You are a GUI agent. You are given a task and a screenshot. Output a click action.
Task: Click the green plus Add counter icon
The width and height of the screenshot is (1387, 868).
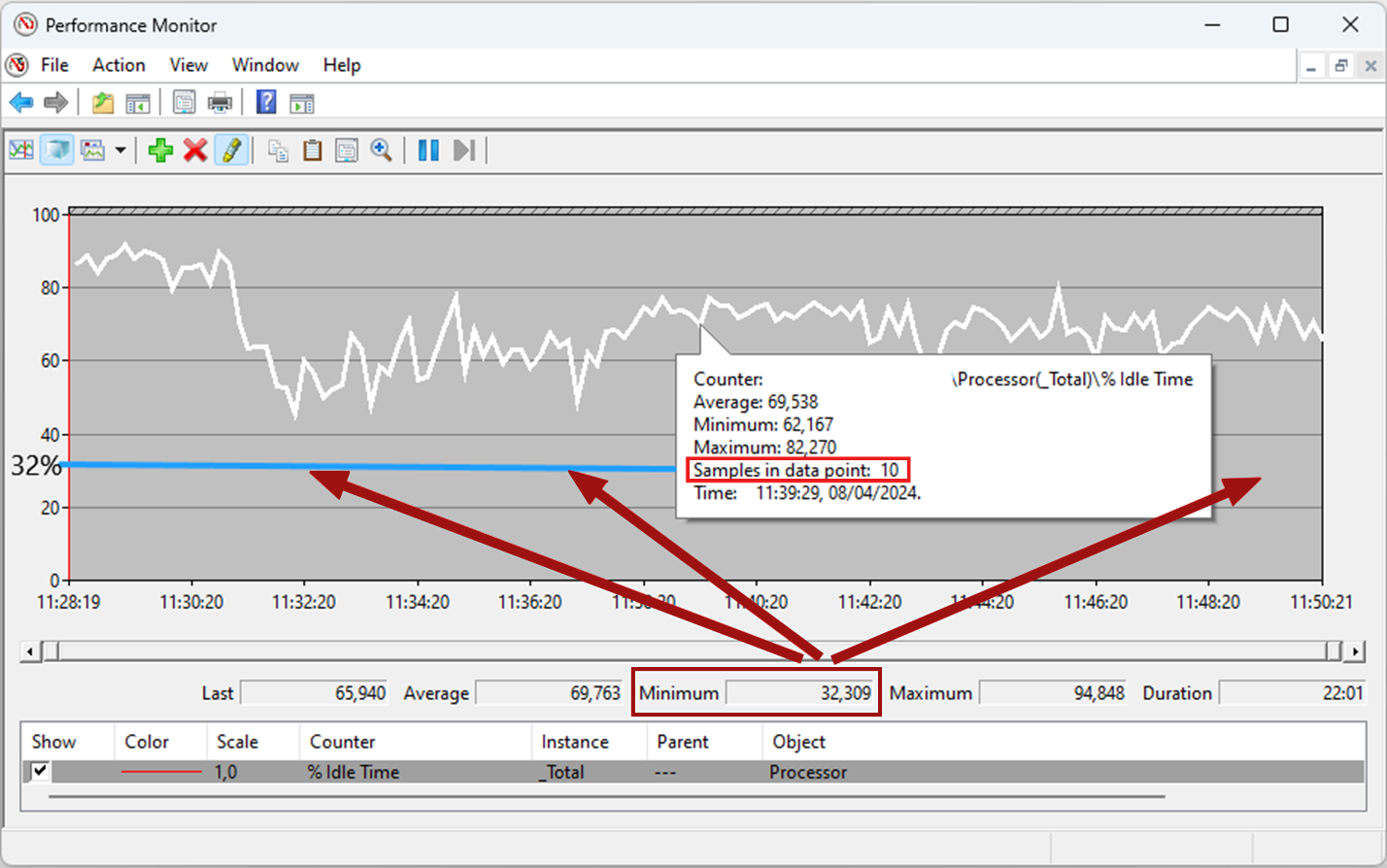pos(161,150)
